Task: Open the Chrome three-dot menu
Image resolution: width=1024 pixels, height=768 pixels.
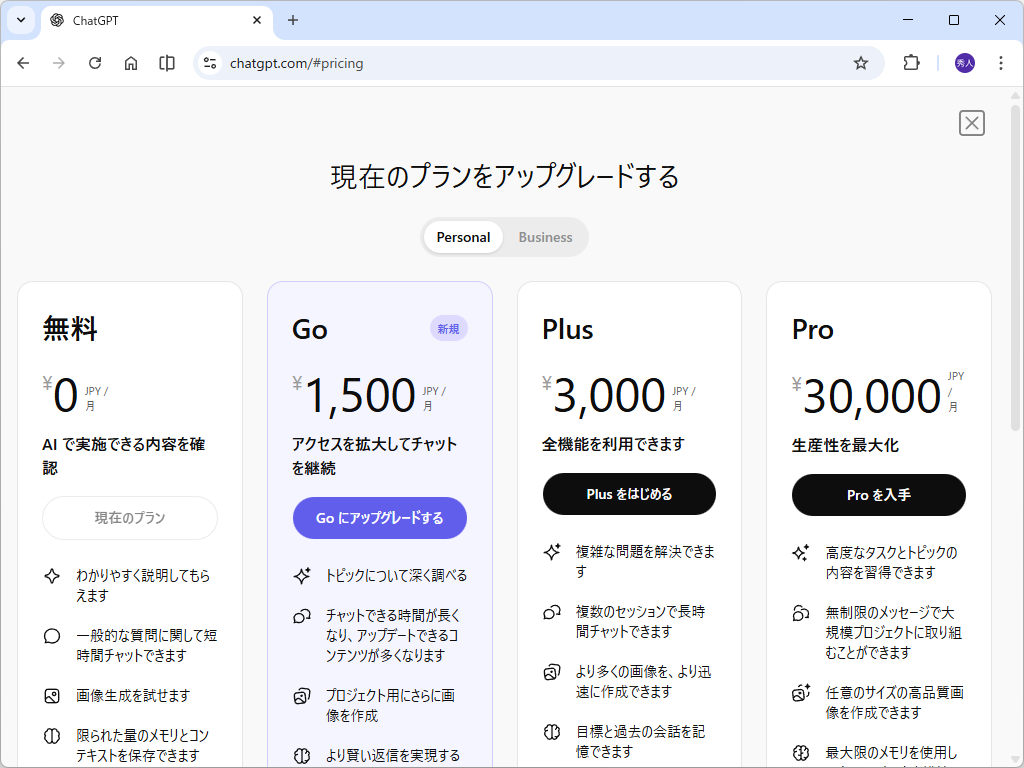Action: [1001, 62]
